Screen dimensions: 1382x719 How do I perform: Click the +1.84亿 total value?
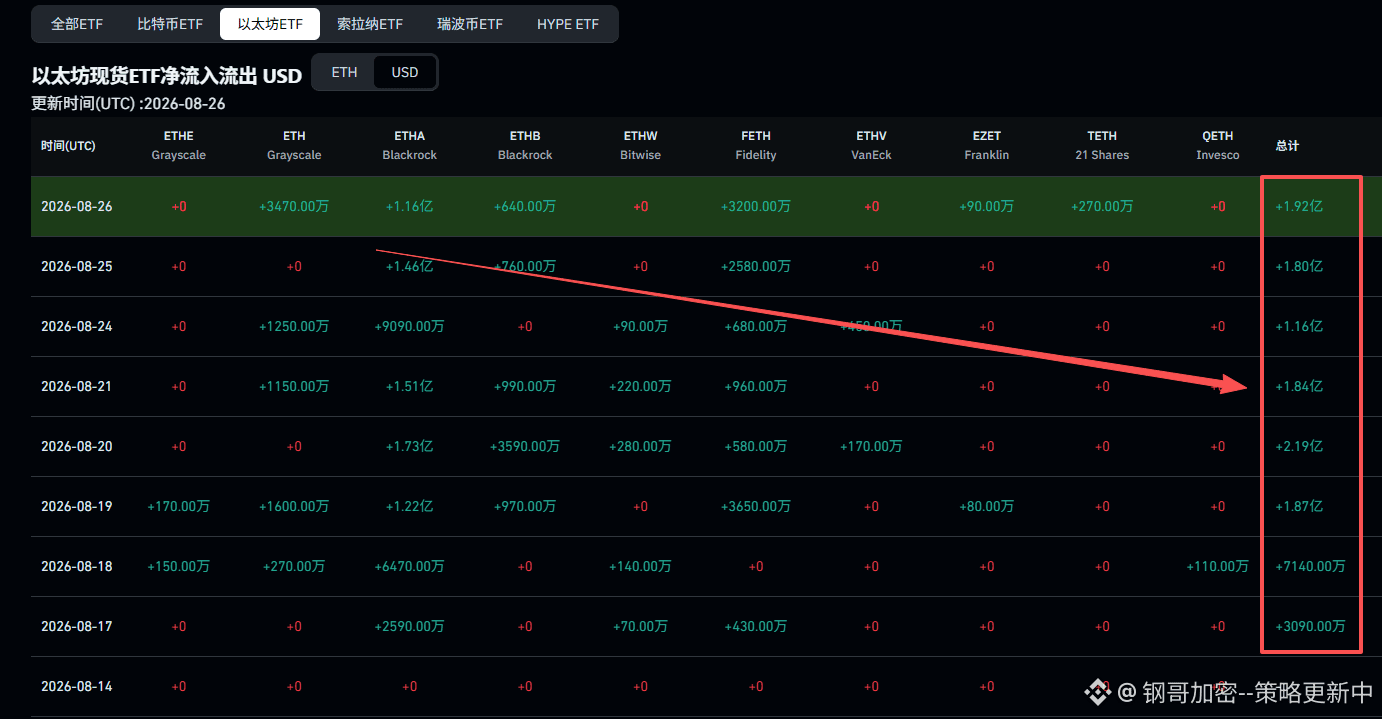[1299, 386]
